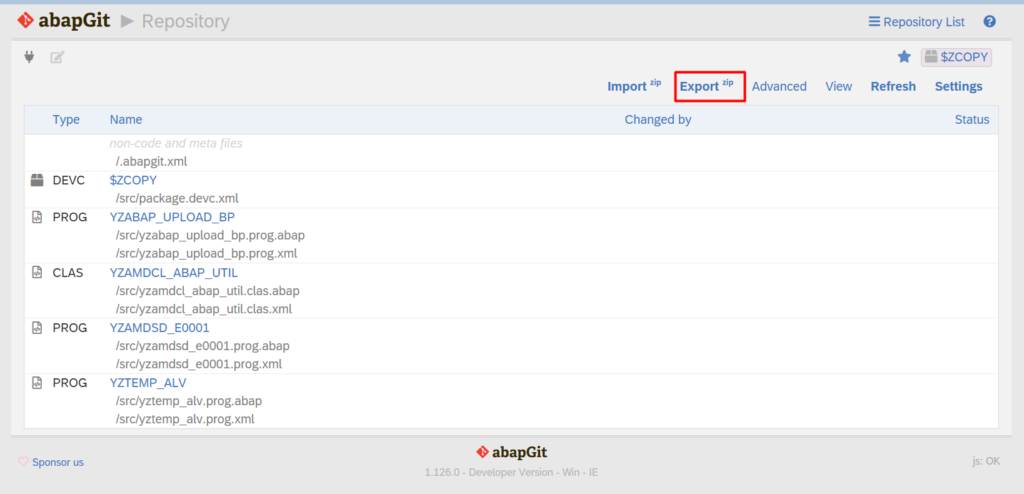The image size is (1024, 494).
Task: Open repository Settings
Action: (958, 86)
